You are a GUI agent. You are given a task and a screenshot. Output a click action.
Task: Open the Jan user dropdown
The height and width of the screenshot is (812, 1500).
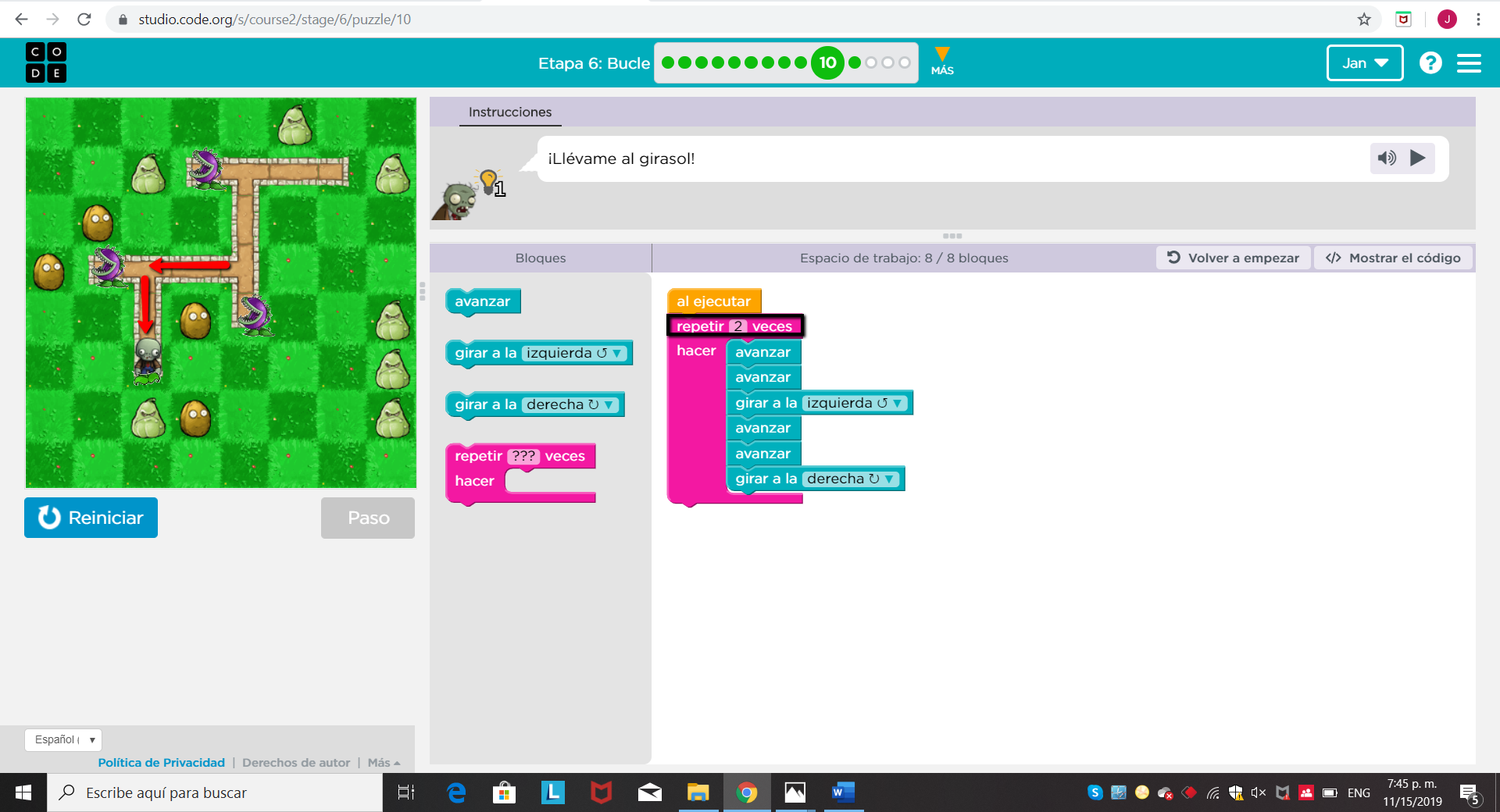point(1364,63)
